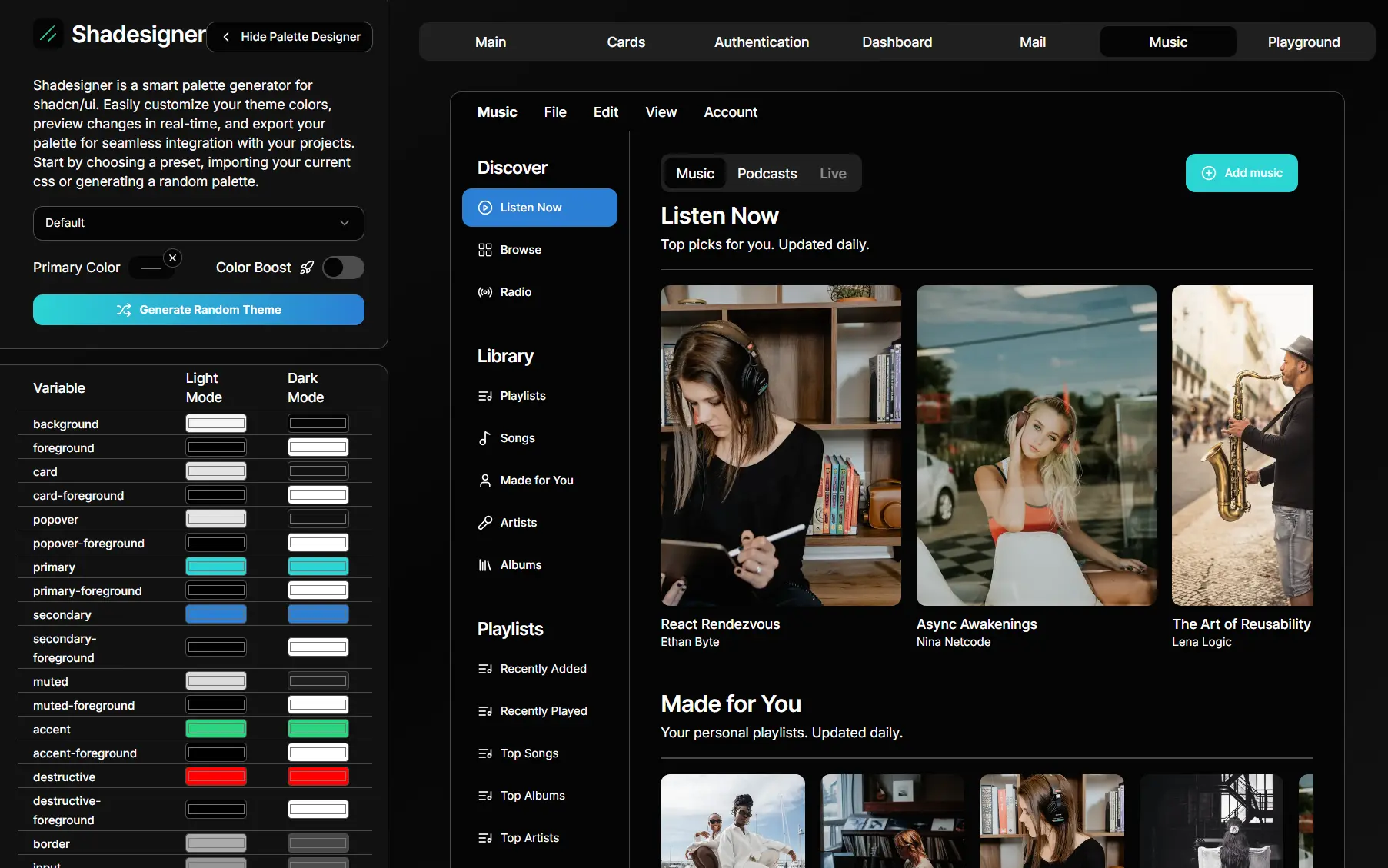Click the Radio broadcast icon
Screen dimensions: 1388x868
point(484,292)
